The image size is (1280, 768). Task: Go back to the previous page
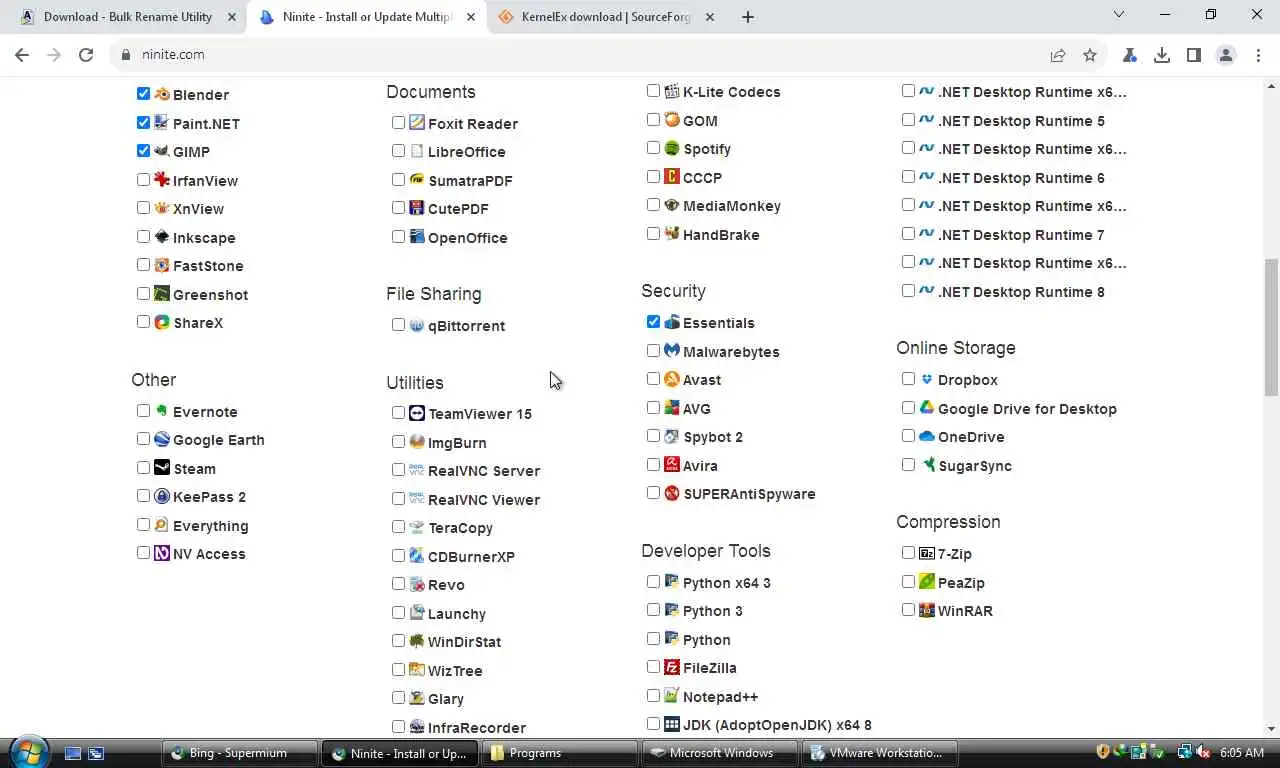22,55
